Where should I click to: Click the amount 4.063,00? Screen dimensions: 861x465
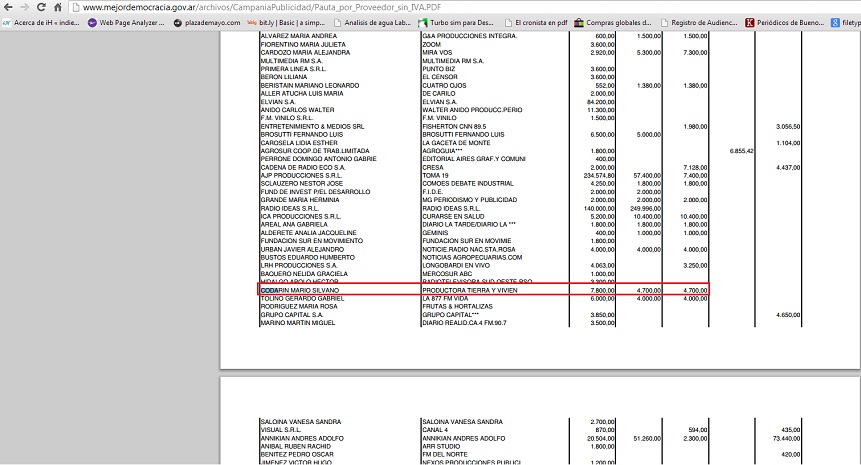click(x=602, y=266)
